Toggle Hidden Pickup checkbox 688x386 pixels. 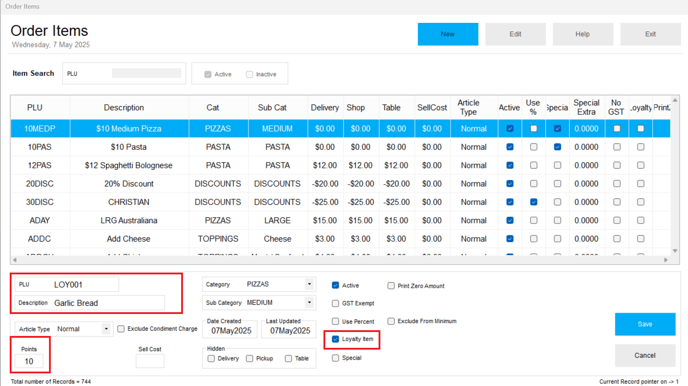click(250, 358)
